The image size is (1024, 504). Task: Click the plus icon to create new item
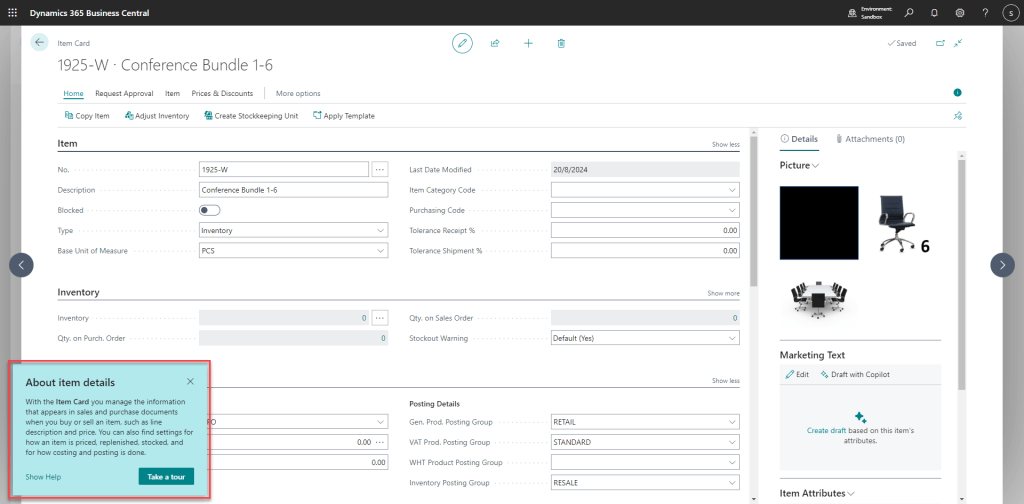pyautogui.click(x=528, y=43)
